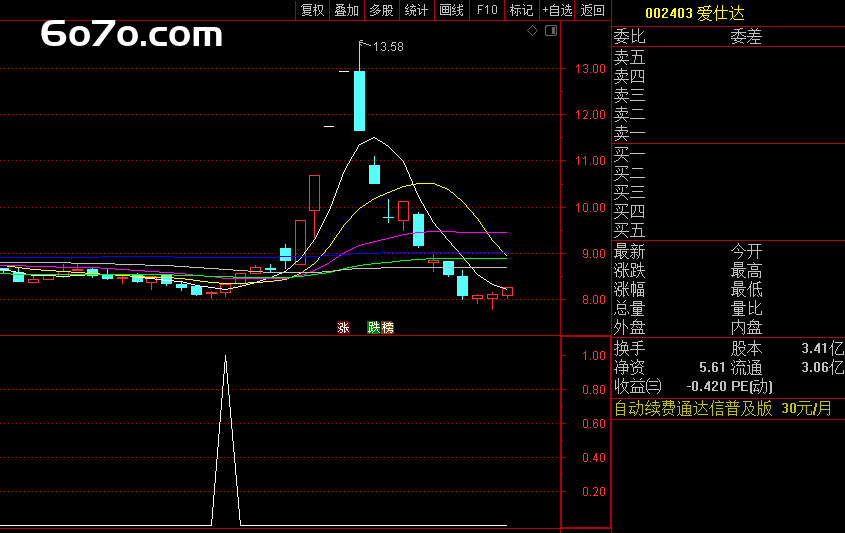Click the 股本 value 3.41亿
Image resolution: width=845 pixels, height=533 pixels.
(822, 349)
